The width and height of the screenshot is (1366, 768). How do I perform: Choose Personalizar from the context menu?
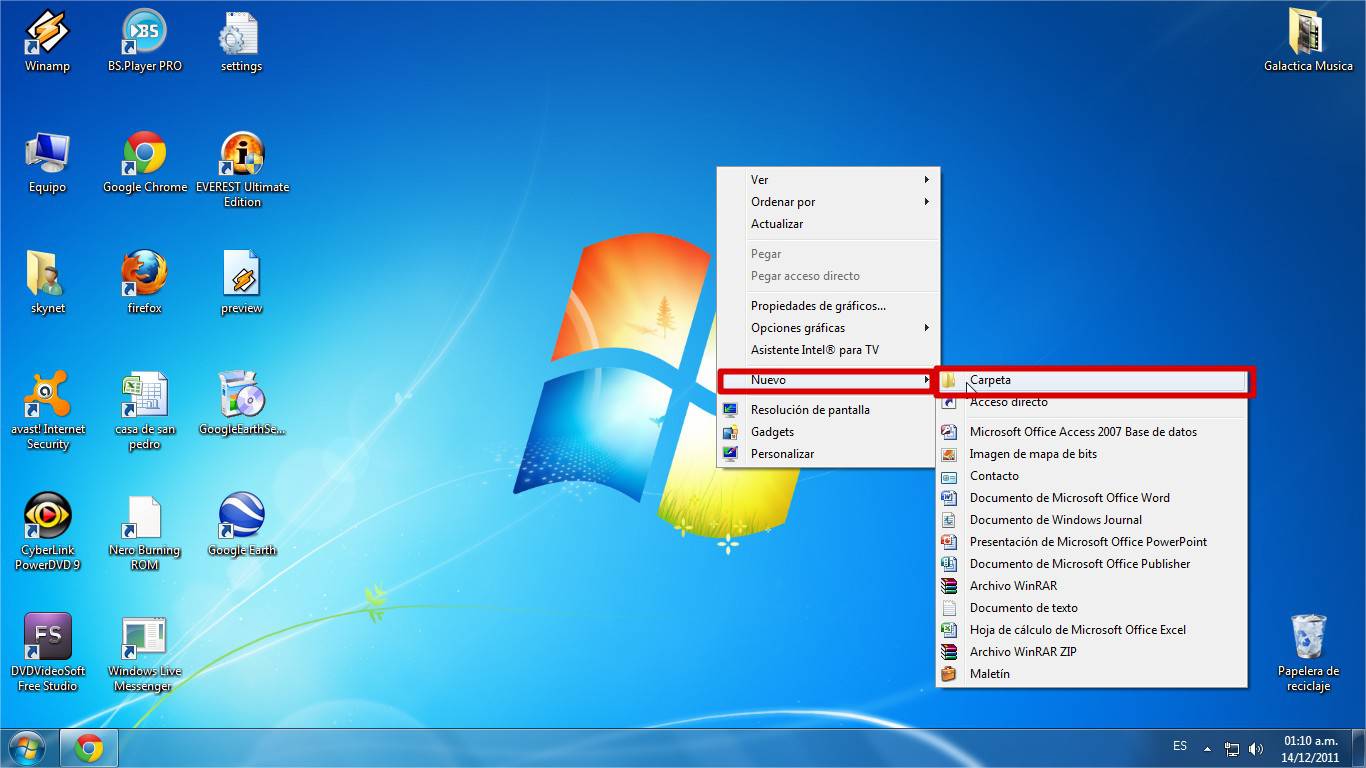point(782,454)
